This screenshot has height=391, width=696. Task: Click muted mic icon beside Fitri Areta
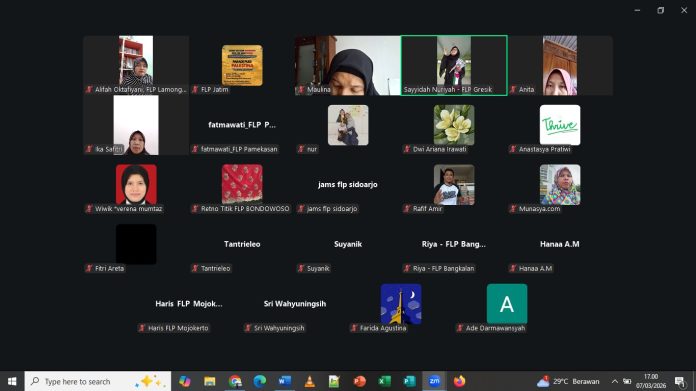(89, 268)
